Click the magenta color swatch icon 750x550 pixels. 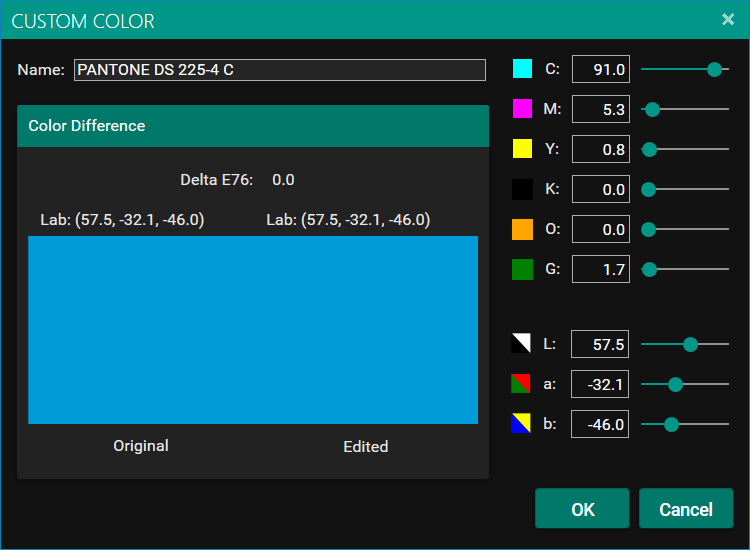522,109
